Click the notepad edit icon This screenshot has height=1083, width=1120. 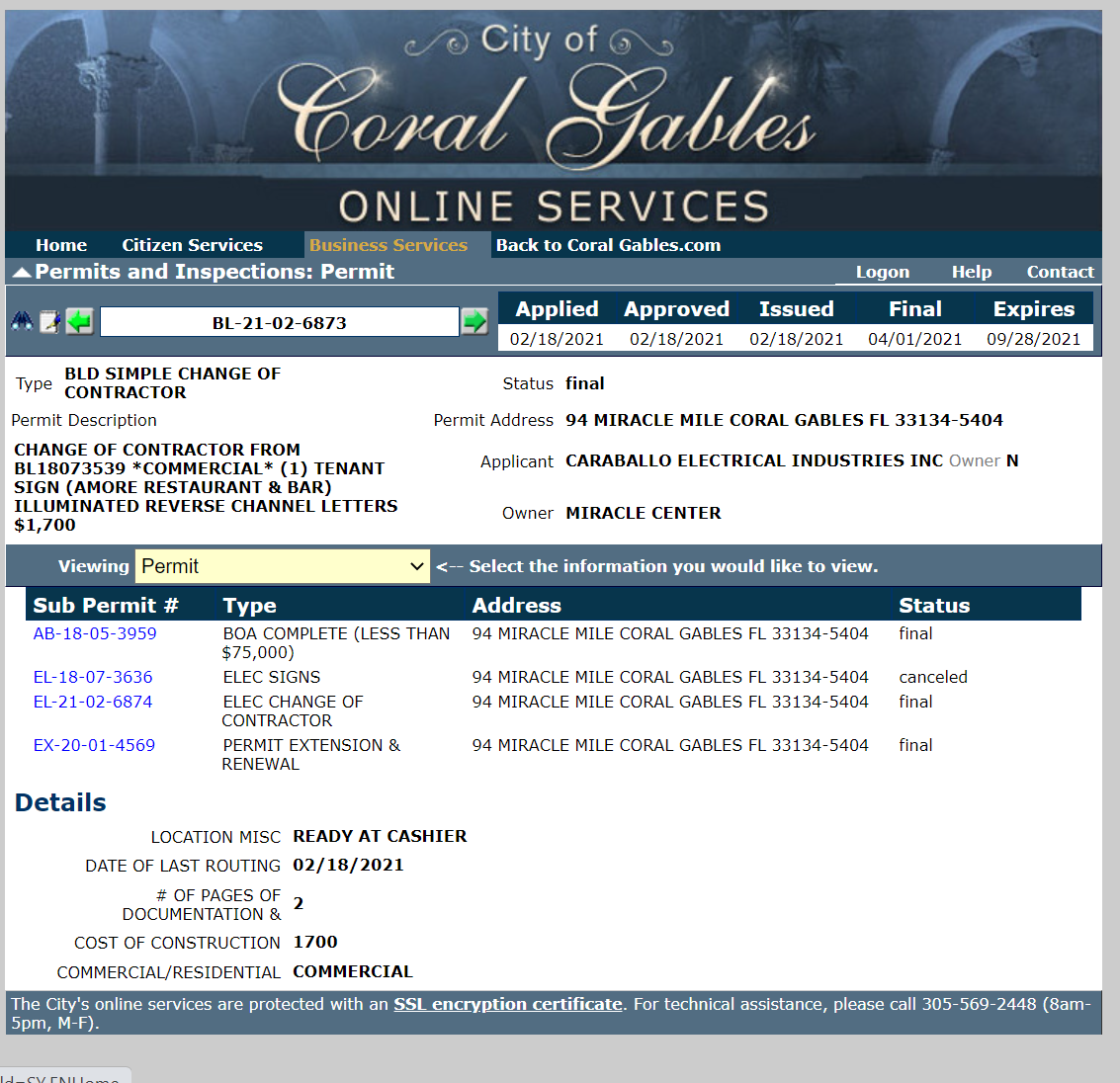coord(49,322)
